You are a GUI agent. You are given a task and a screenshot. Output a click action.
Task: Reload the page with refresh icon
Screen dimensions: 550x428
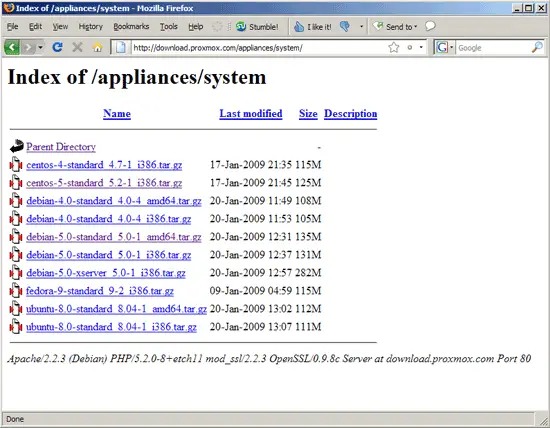57,47
